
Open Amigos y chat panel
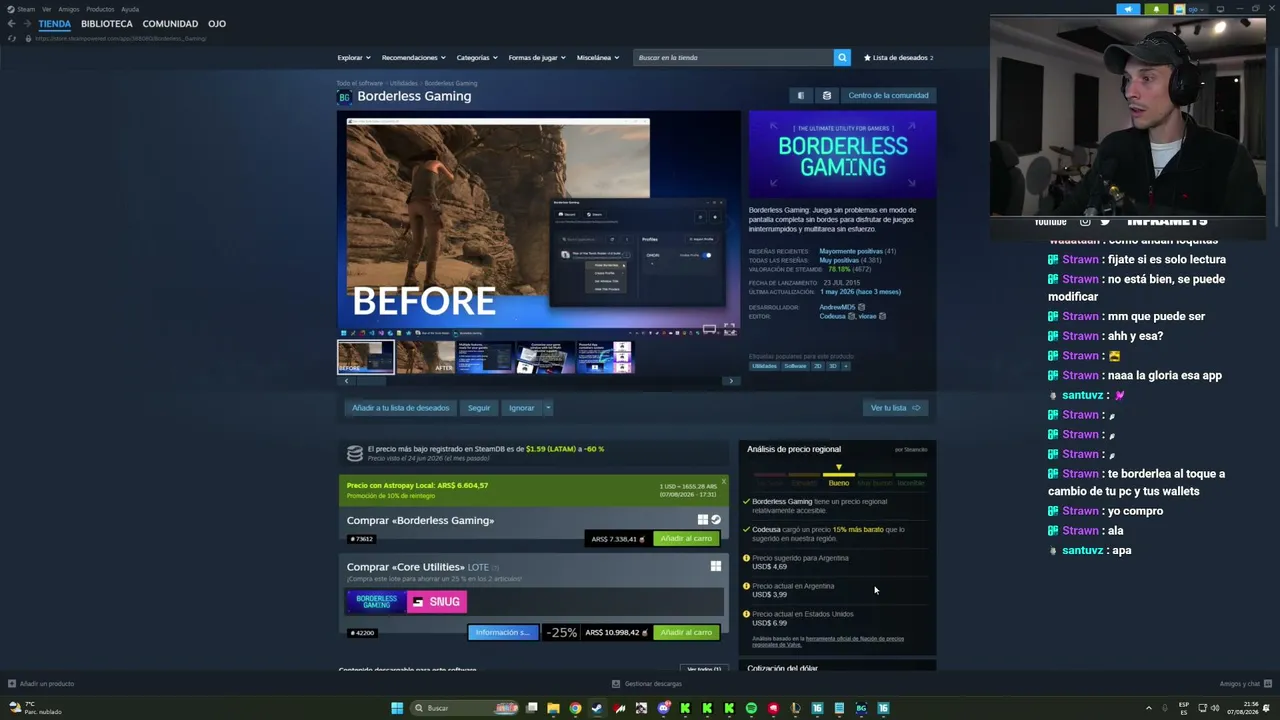point(1245,684)
